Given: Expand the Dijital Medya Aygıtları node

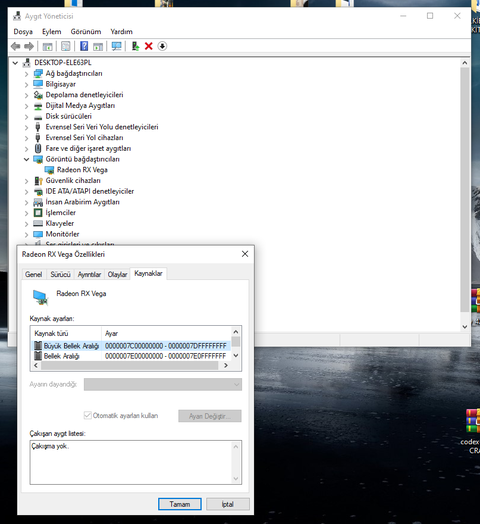Looking at the screenshot, I should [26, 106].
